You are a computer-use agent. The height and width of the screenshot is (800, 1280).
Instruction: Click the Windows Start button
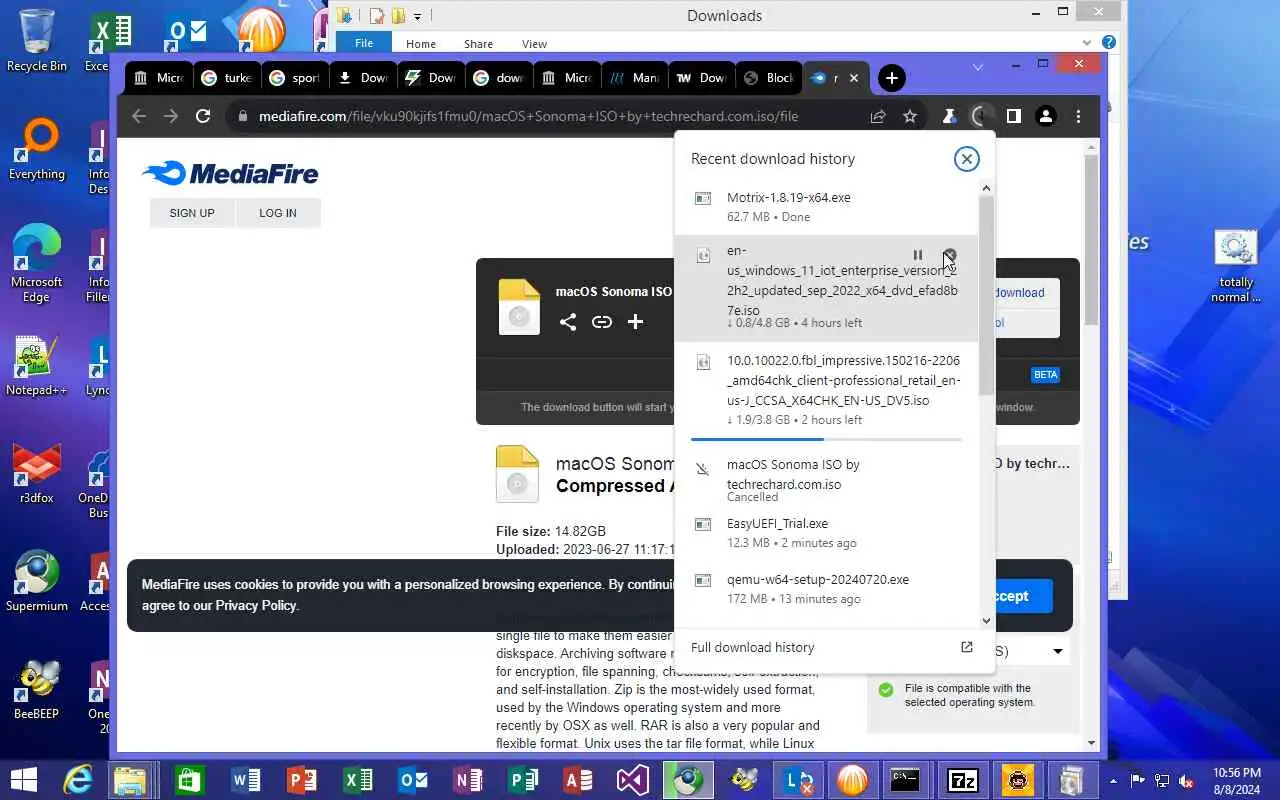pos(24,779)
